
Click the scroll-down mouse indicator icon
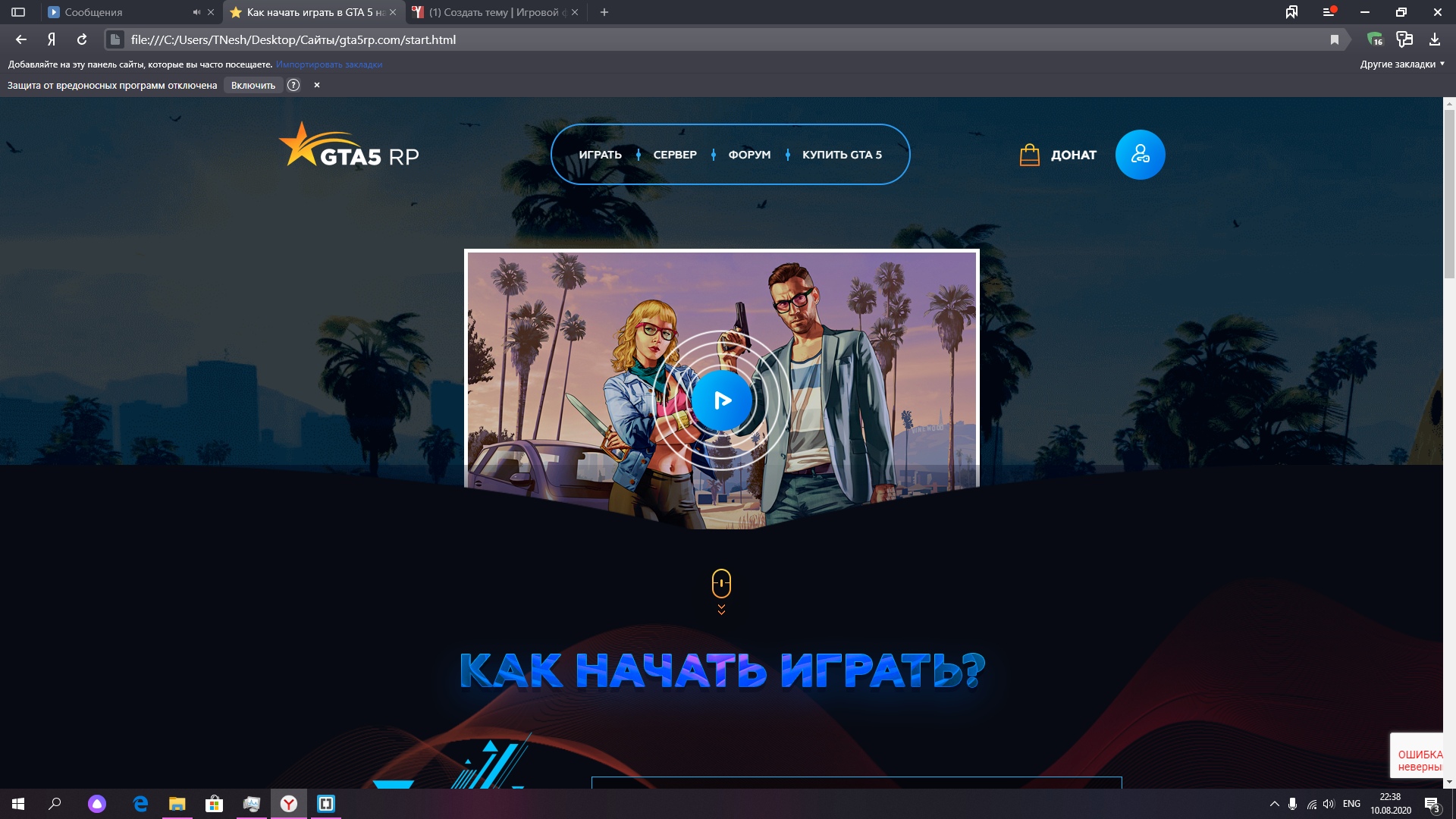pos(721,585)
